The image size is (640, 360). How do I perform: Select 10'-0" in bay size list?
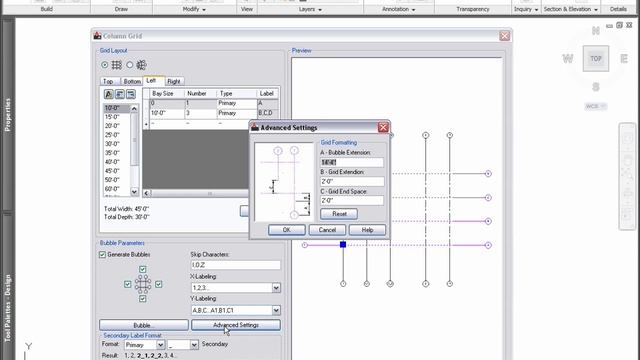(117, 108)
